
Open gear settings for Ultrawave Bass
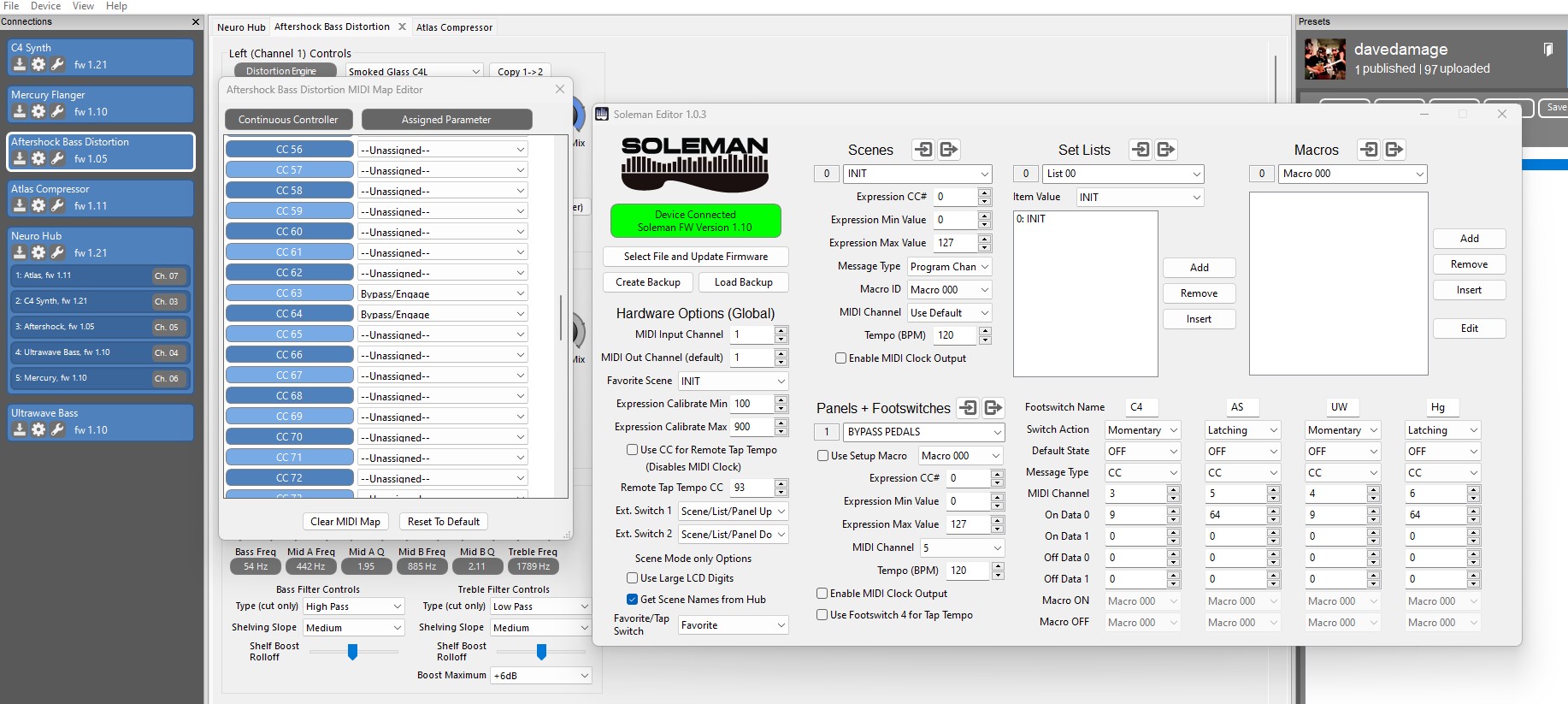tap(38, 429)
